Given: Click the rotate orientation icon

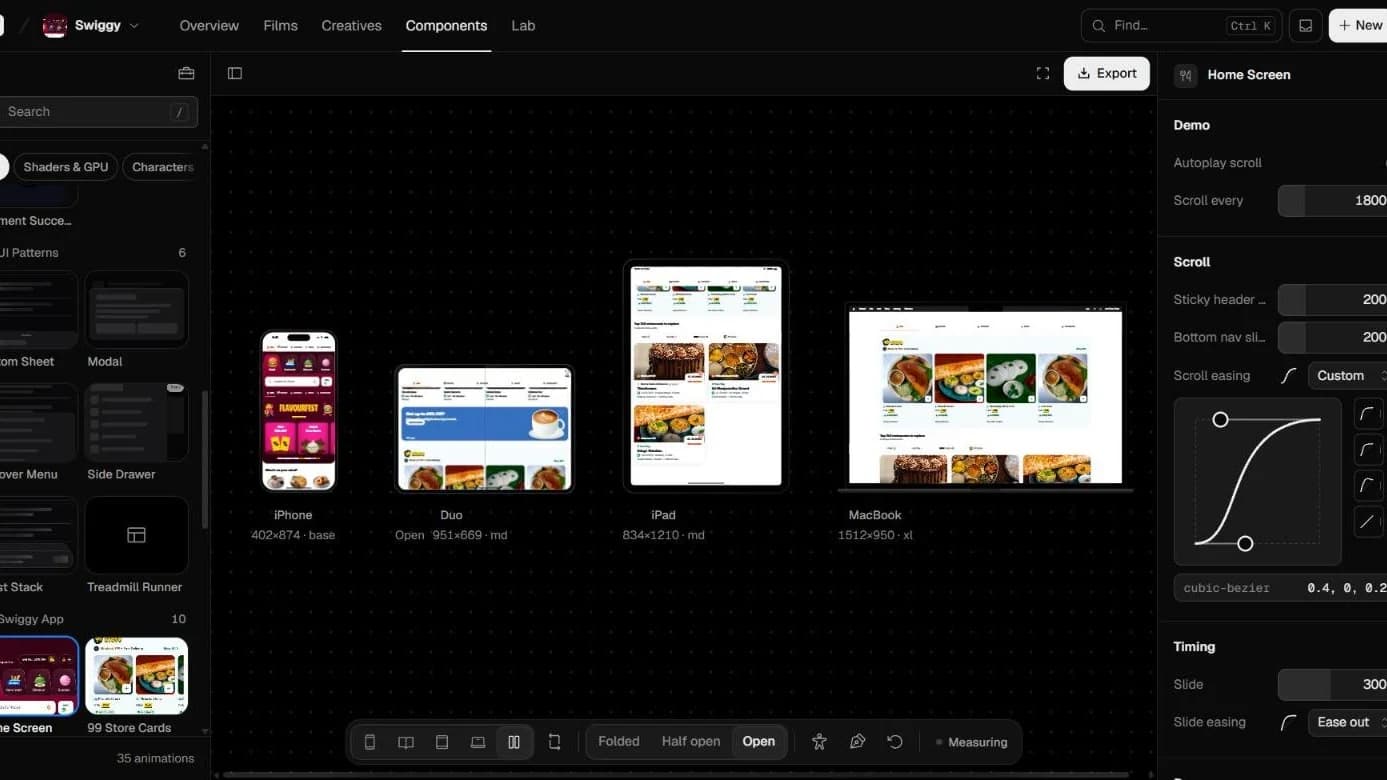Looking at the screenshot, I should [x=554, y=742].
